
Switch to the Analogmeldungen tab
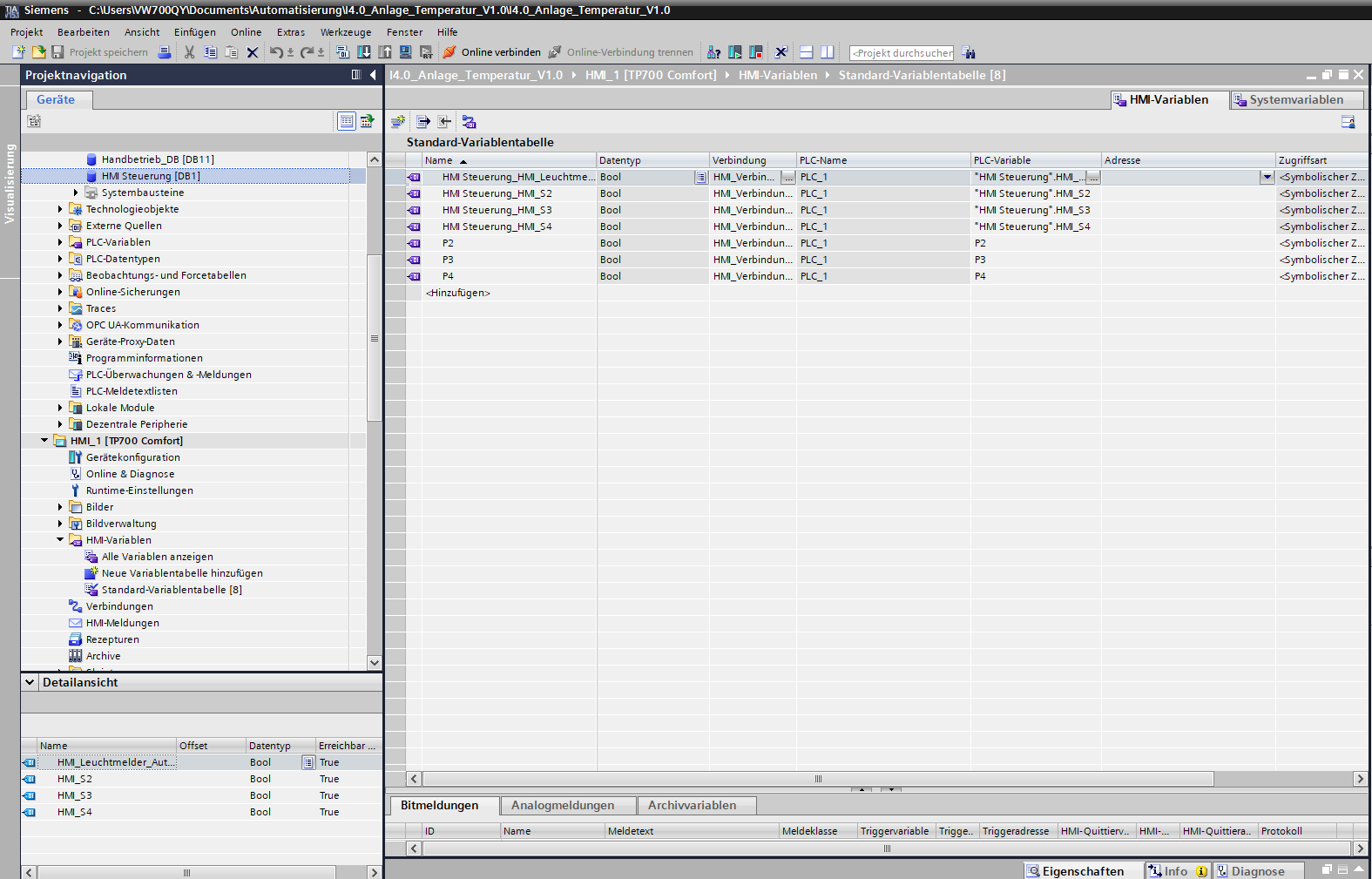(563, 806)
